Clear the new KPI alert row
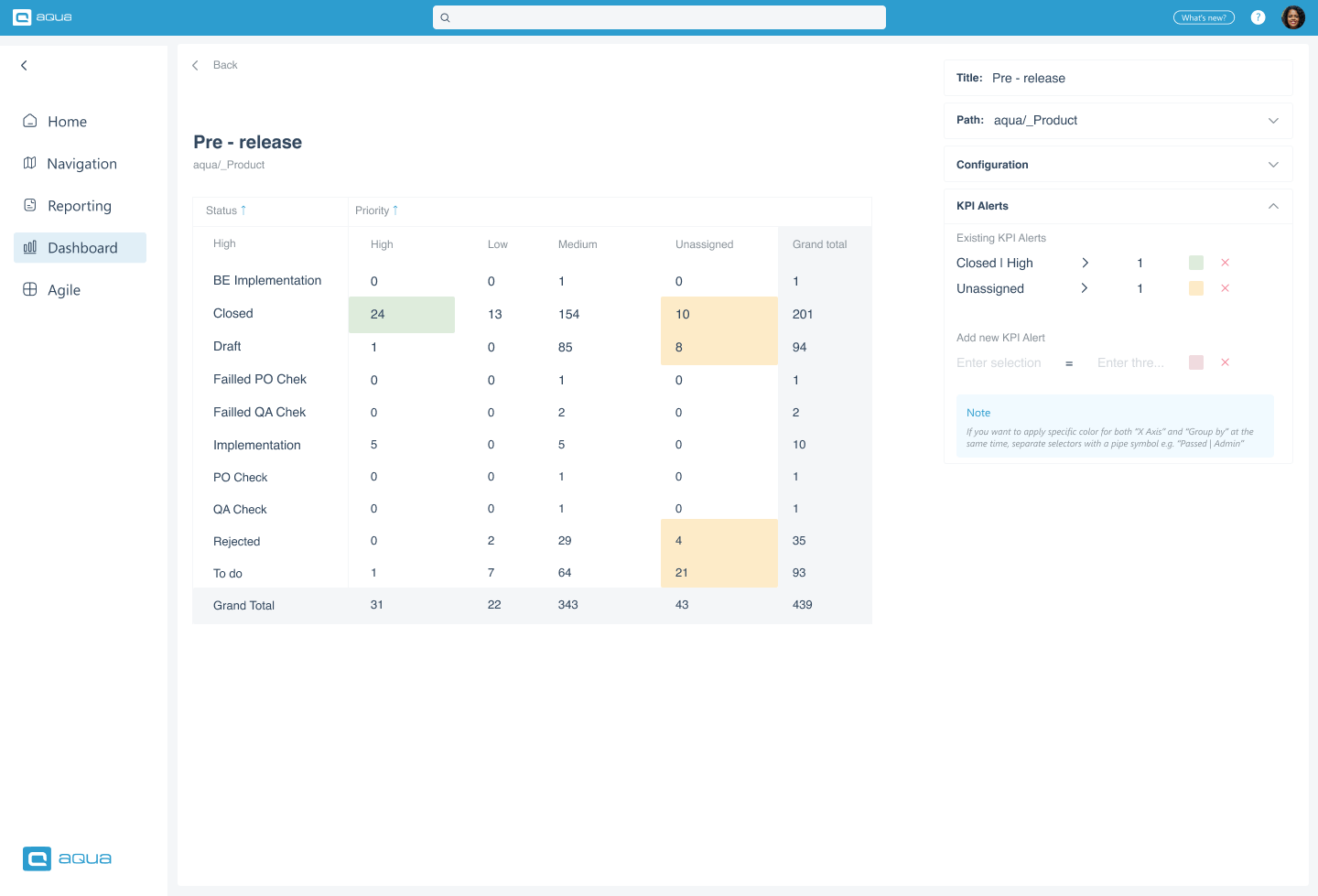Image resolution: width=1318 pixels, height=896 pixels. click(x=1225, y=362)
